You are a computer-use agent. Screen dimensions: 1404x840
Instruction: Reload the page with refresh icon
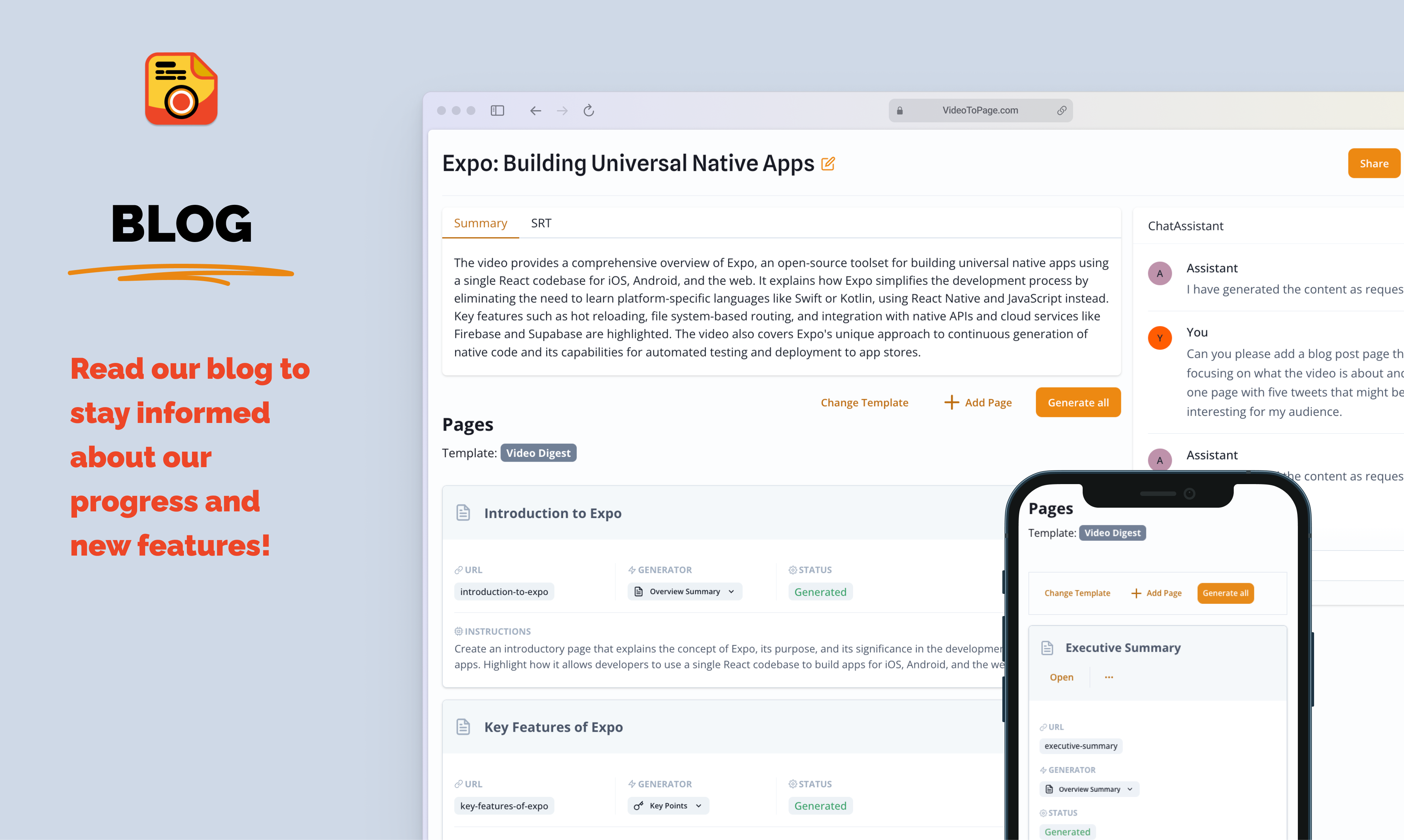(x=589, y=111)
